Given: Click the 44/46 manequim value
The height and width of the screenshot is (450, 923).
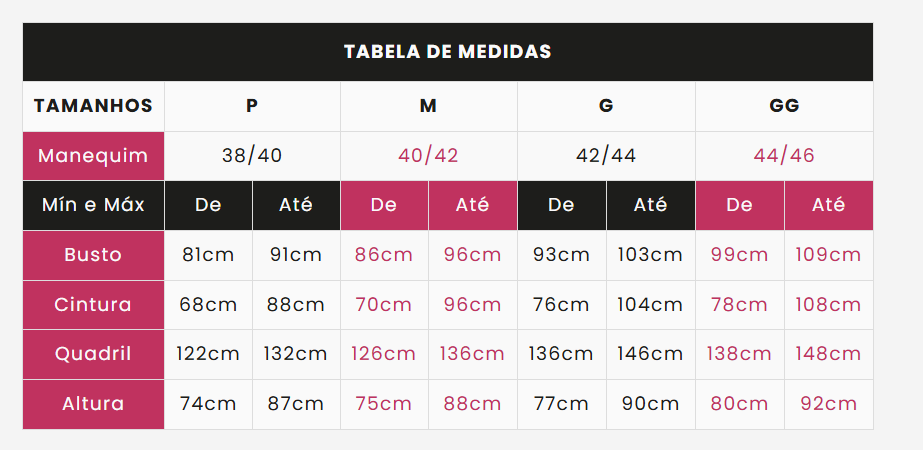Looking at the screenshot, I should click(x=784, y=156).
